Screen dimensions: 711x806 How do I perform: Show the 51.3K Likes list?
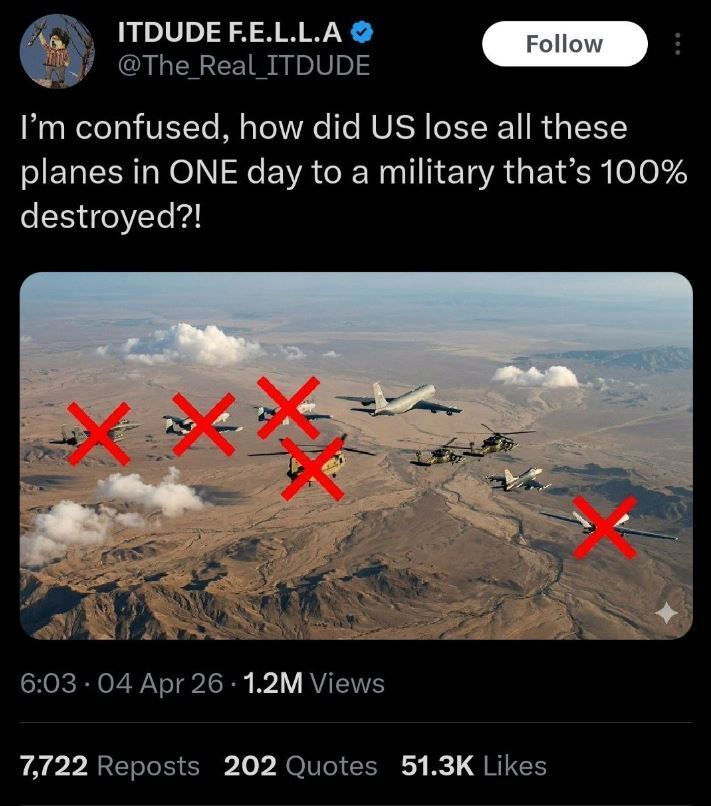point(473,766)
